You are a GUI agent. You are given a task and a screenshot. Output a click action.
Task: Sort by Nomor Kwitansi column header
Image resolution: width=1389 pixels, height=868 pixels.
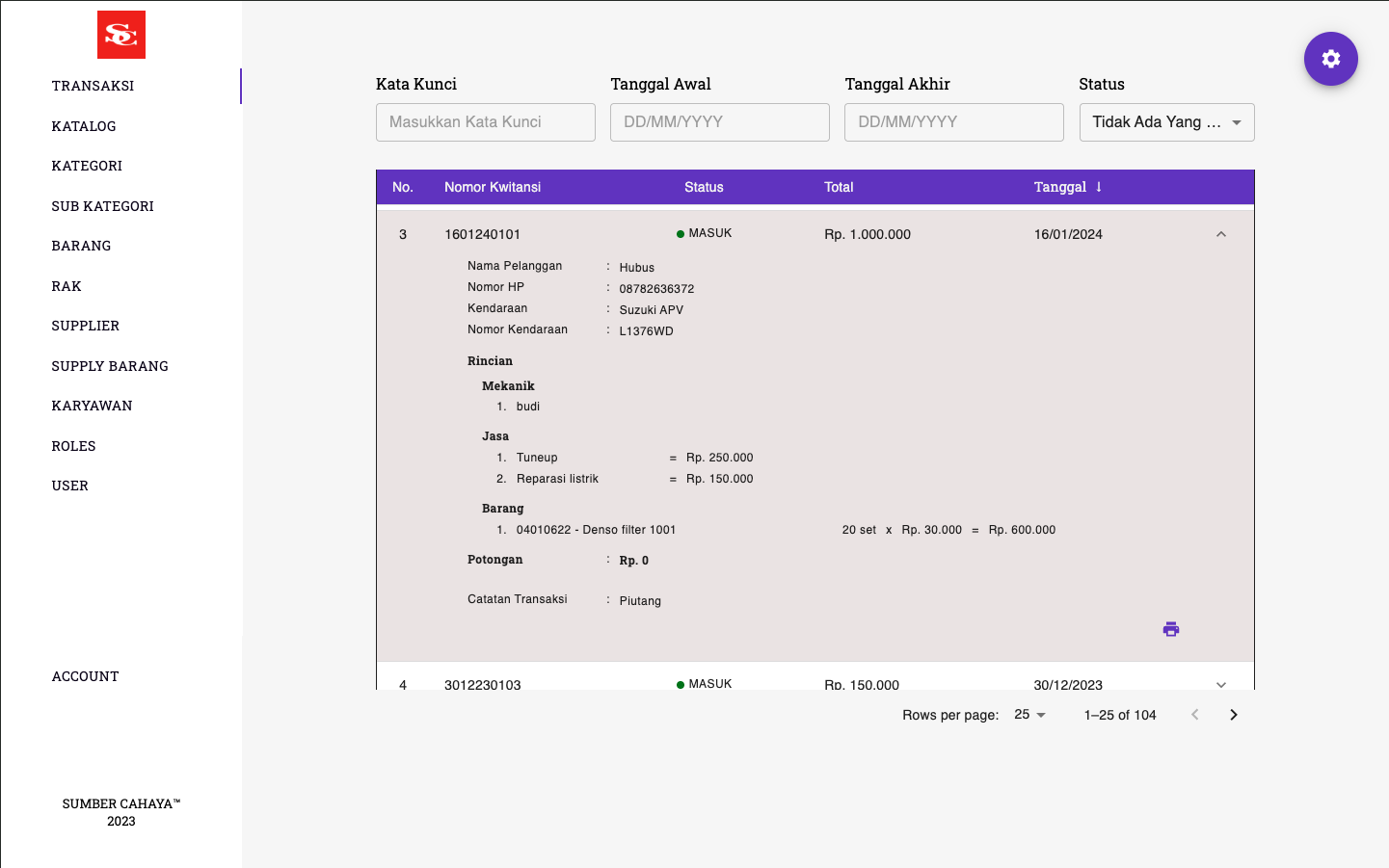point(493,187)
